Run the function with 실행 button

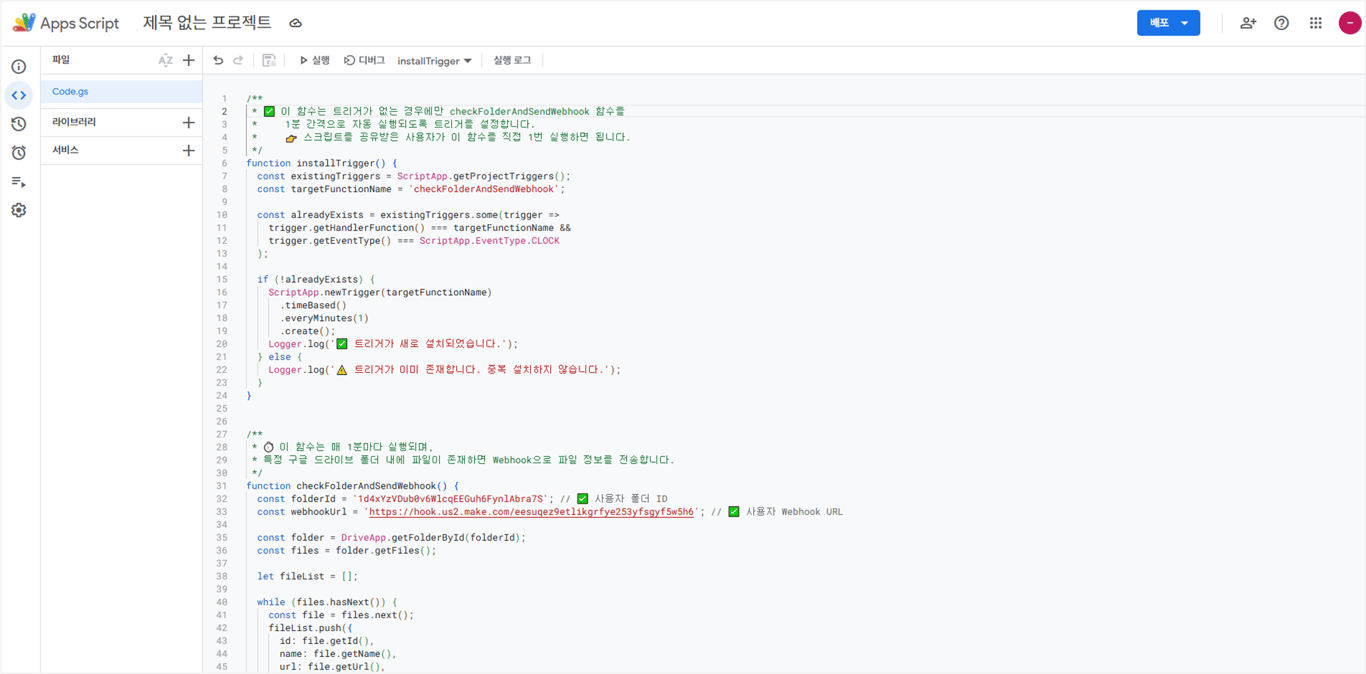[314, 61]
